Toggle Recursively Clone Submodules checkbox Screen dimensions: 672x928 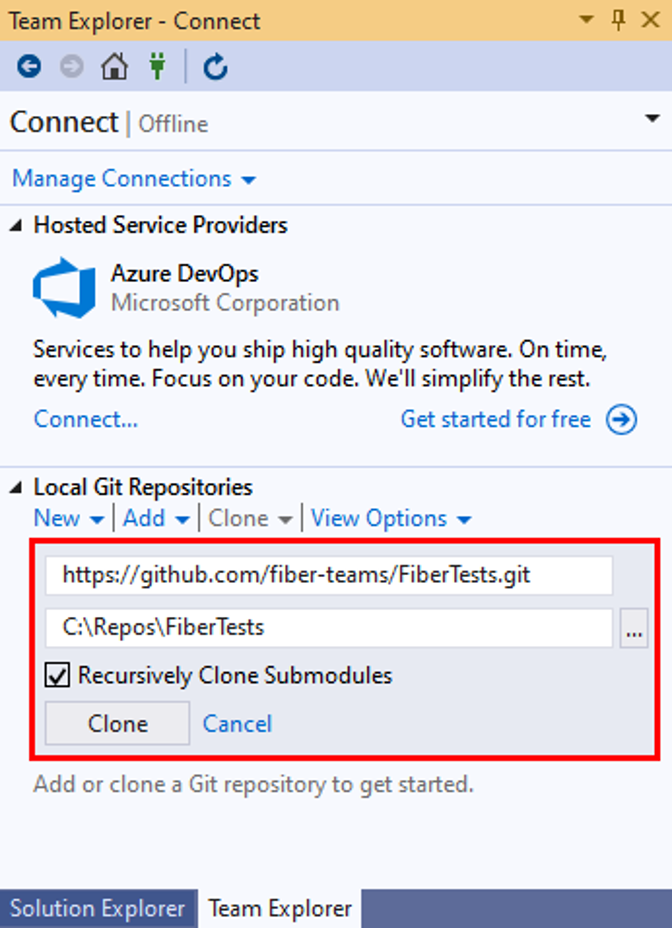click(x=57, y=675)
